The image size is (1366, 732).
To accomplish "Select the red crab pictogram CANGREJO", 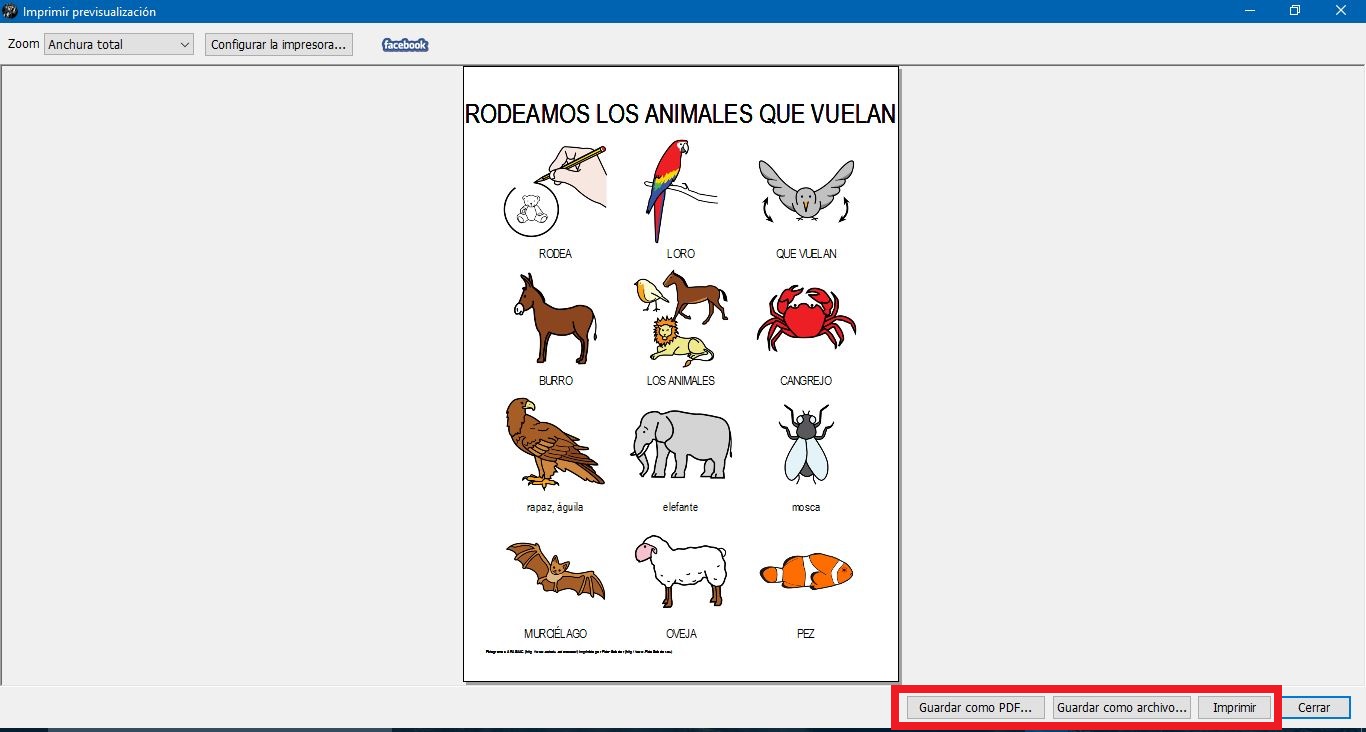I will coord(806,318).
